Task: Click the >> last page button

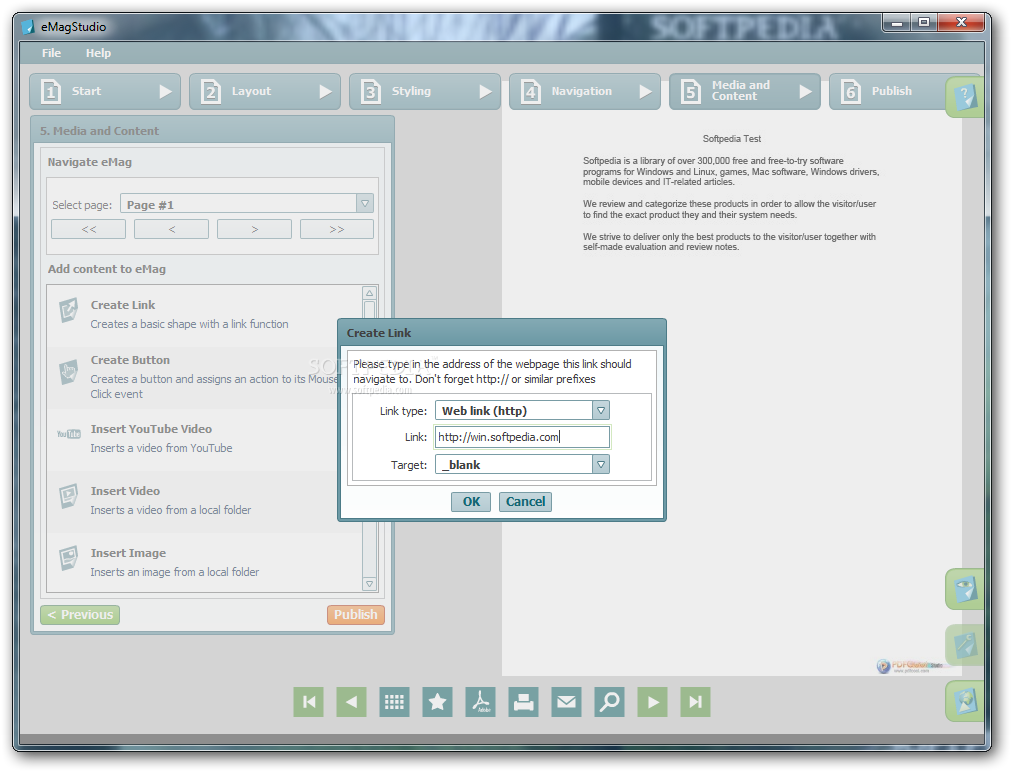Action: 337,229
